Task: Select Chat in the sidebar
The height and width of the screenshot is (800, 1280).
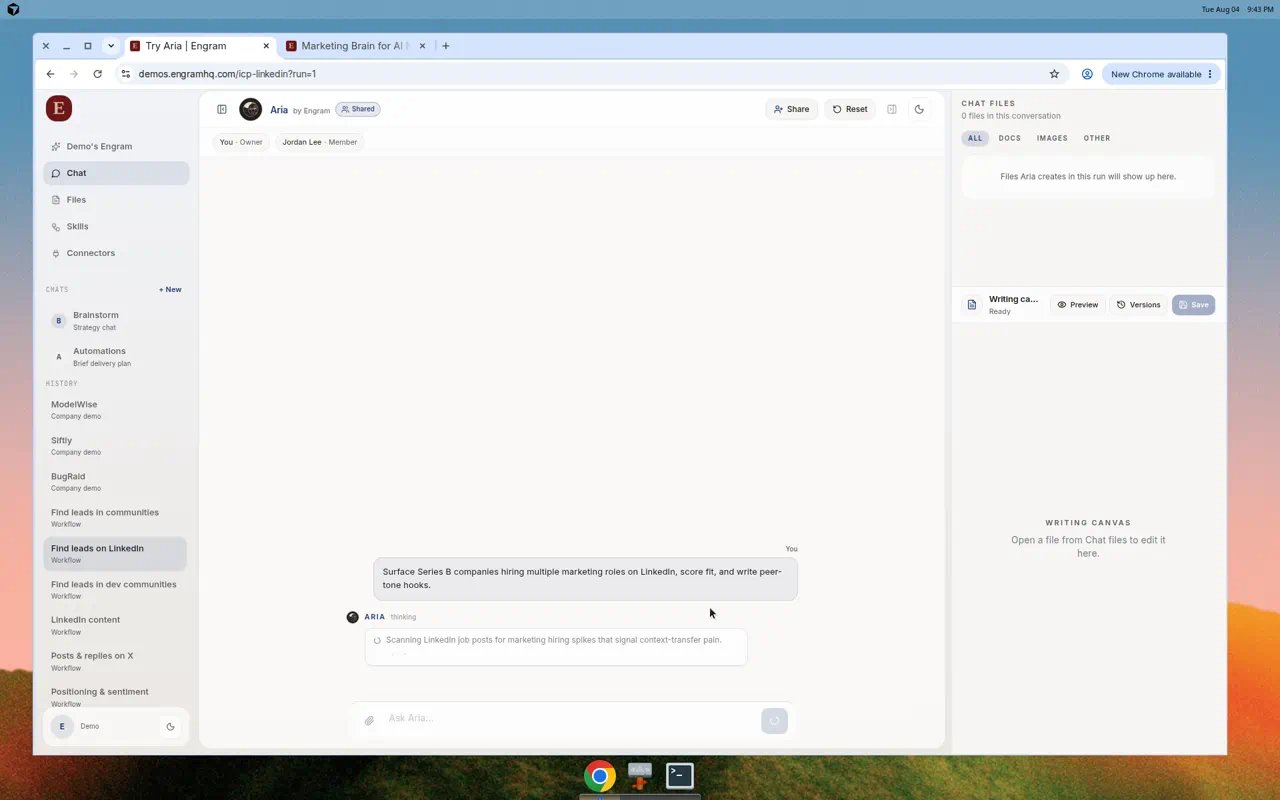Action: 116,173
